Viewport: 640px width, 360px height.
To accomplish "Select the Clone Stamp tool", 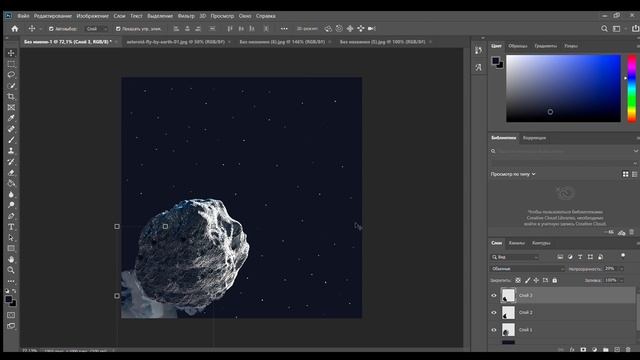I will coord(11,151).
